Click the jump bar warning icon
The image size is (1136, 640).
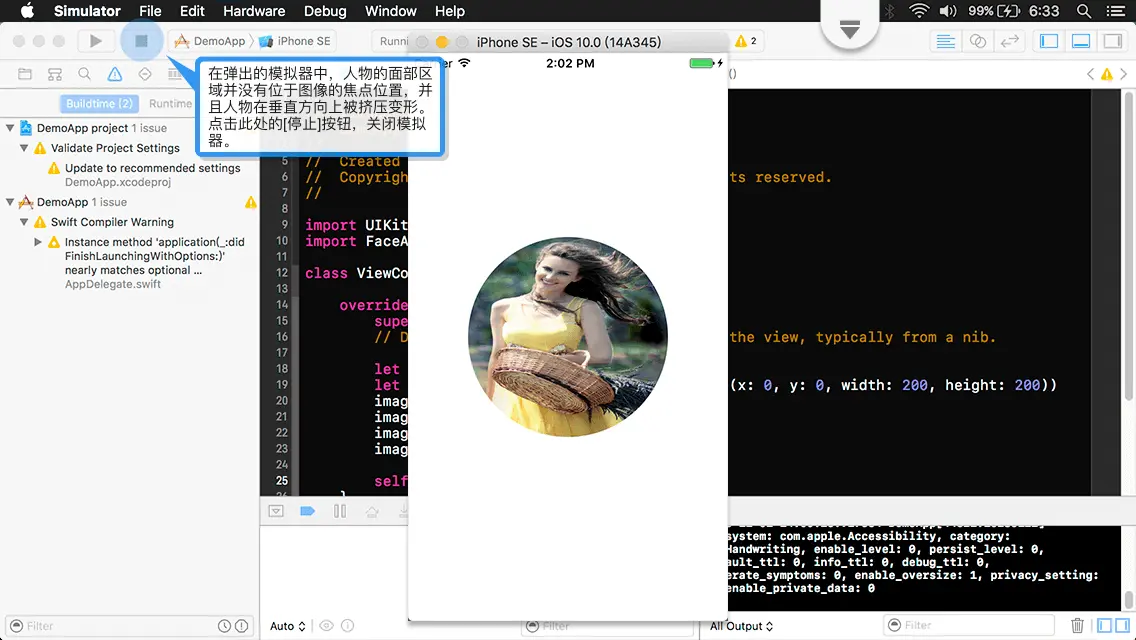[1106, 74]
